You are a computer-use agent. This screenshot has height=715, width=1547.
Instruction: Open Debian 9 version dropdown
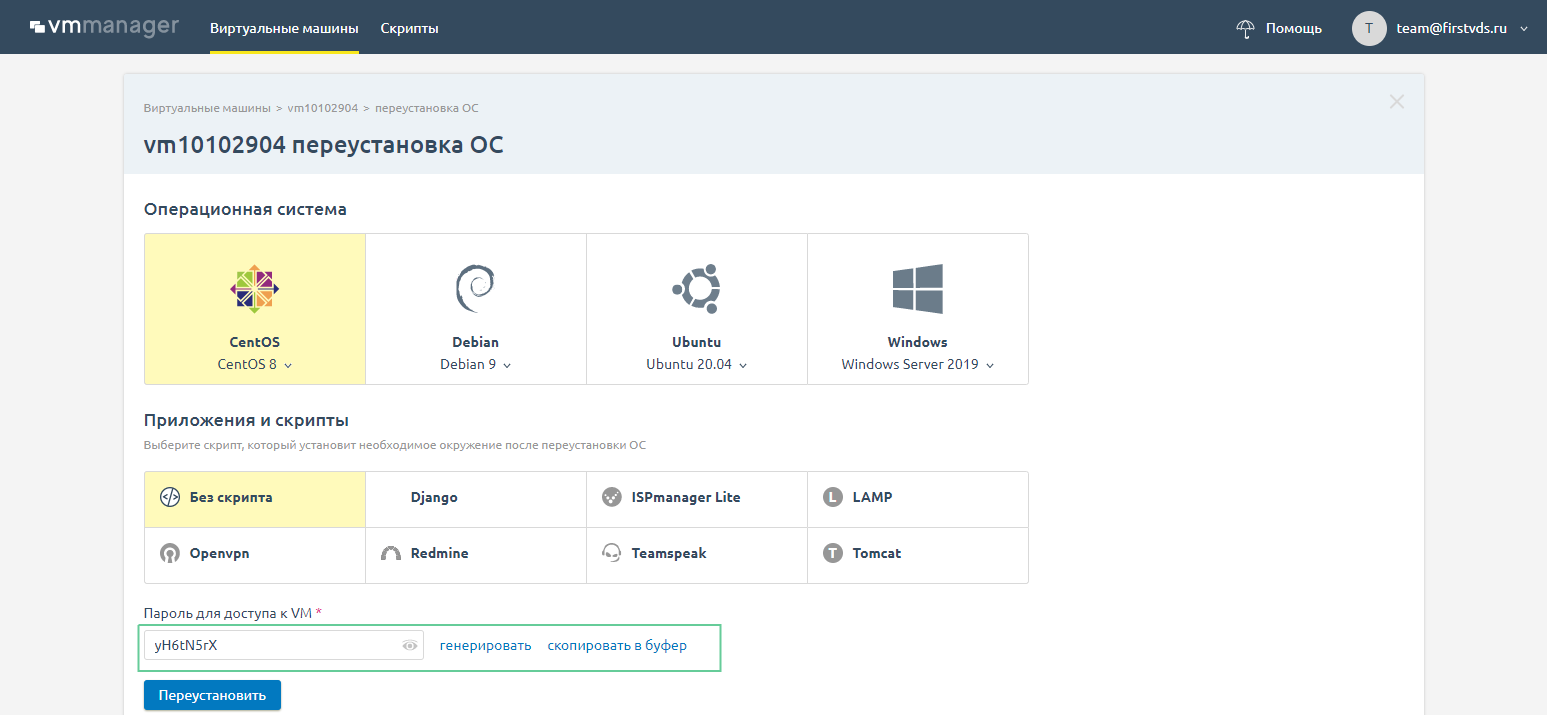point(475,365)
